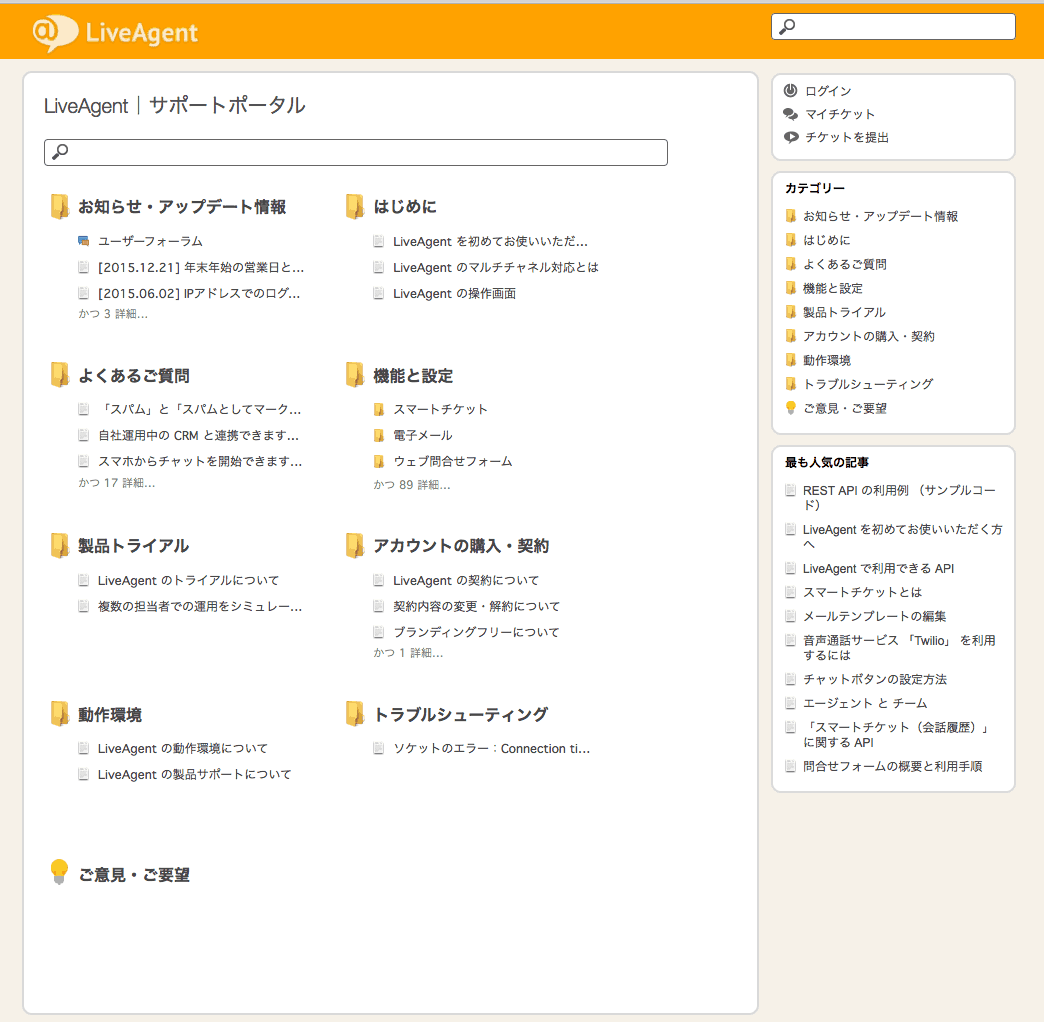The image size is (1044, 1022).
Task: Select sidebar category 機能と設定
Action: [x=832, y=288]
